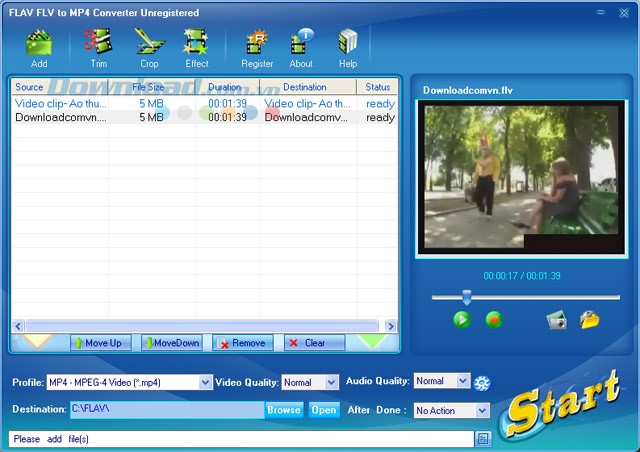Remove the selected file
640x452 pixels.
[x=243, y=343]
